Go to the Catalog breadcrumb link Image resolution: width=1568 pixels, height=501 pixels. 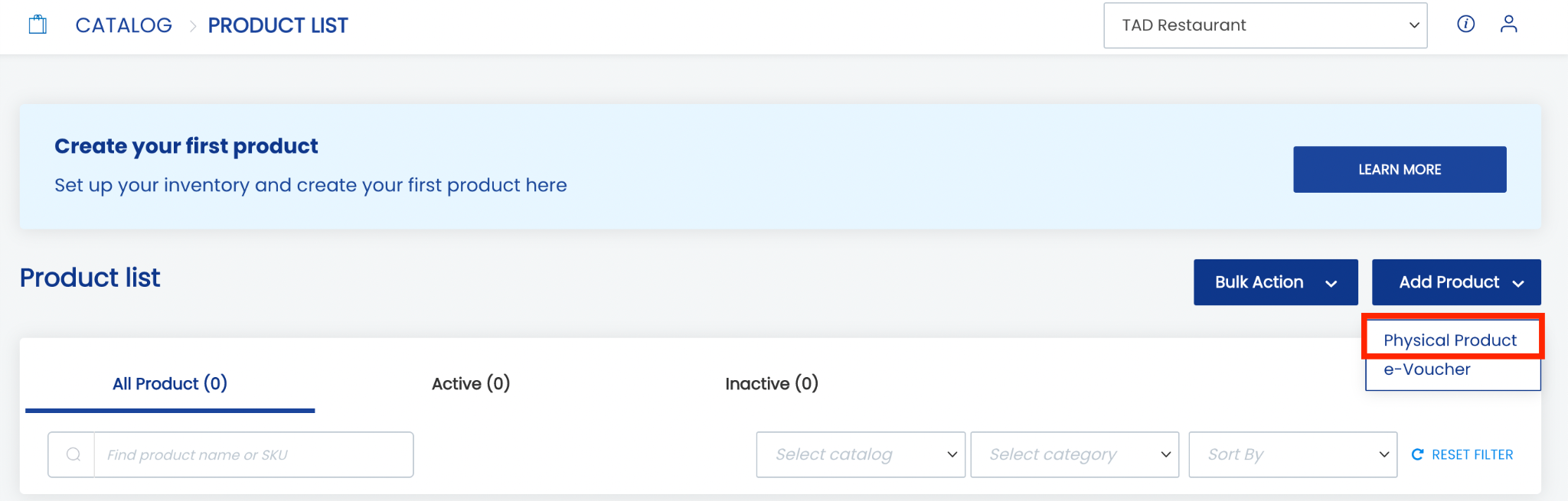click(124, 25)
